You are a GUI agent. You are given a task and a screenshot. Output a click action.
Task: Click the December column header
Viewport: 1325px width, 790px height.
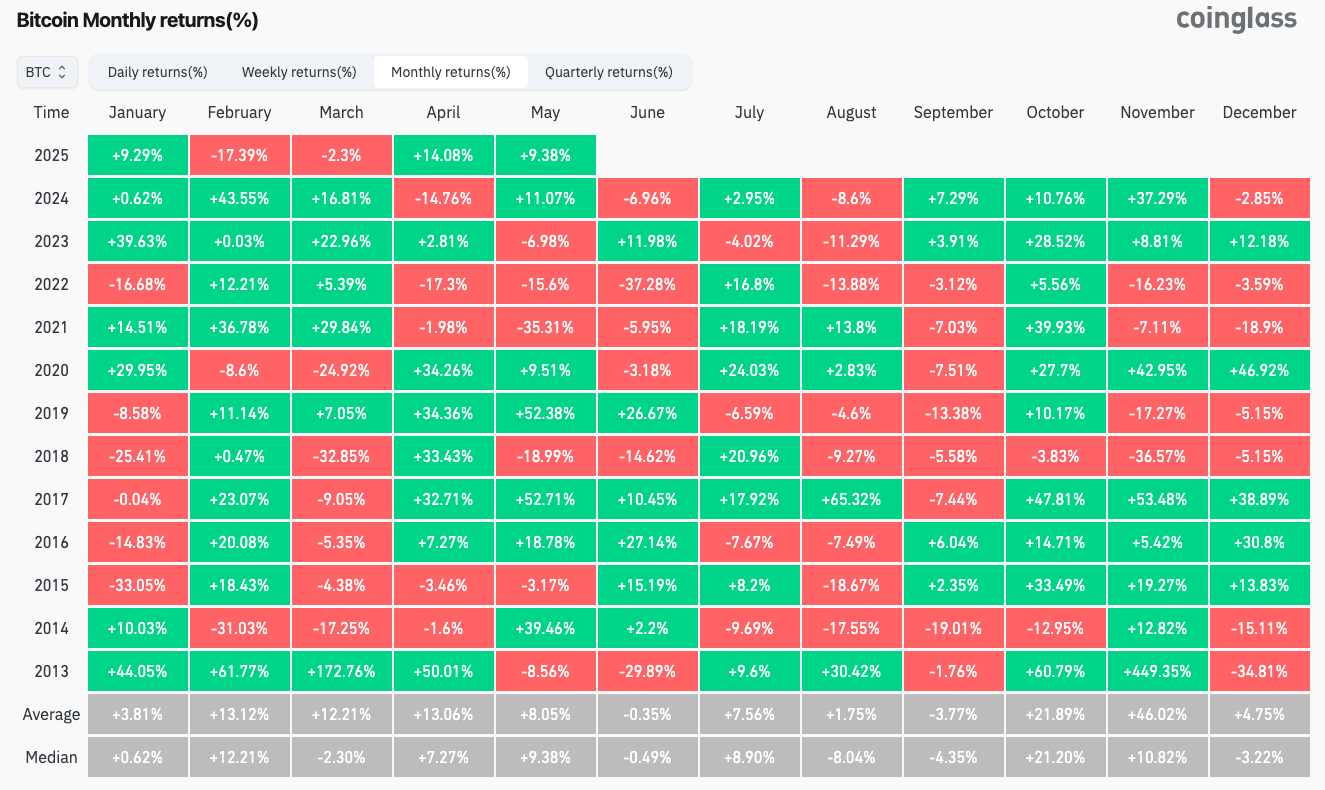point(1259,112)
